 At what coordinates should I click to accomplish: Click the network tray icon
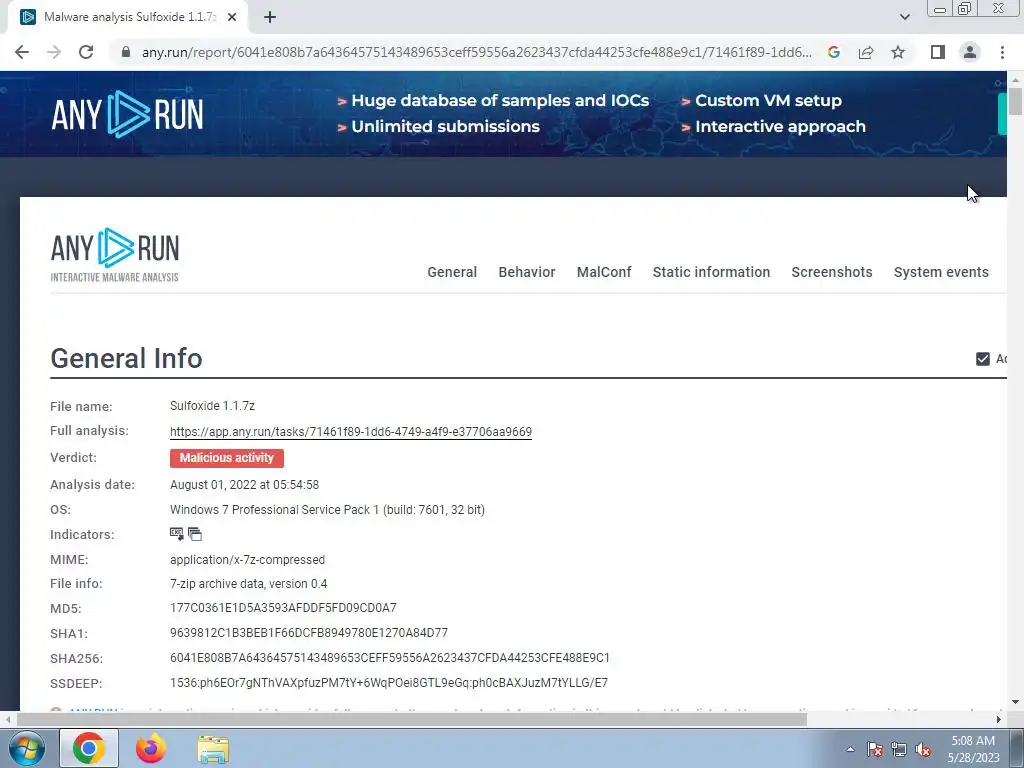point(899,749)
